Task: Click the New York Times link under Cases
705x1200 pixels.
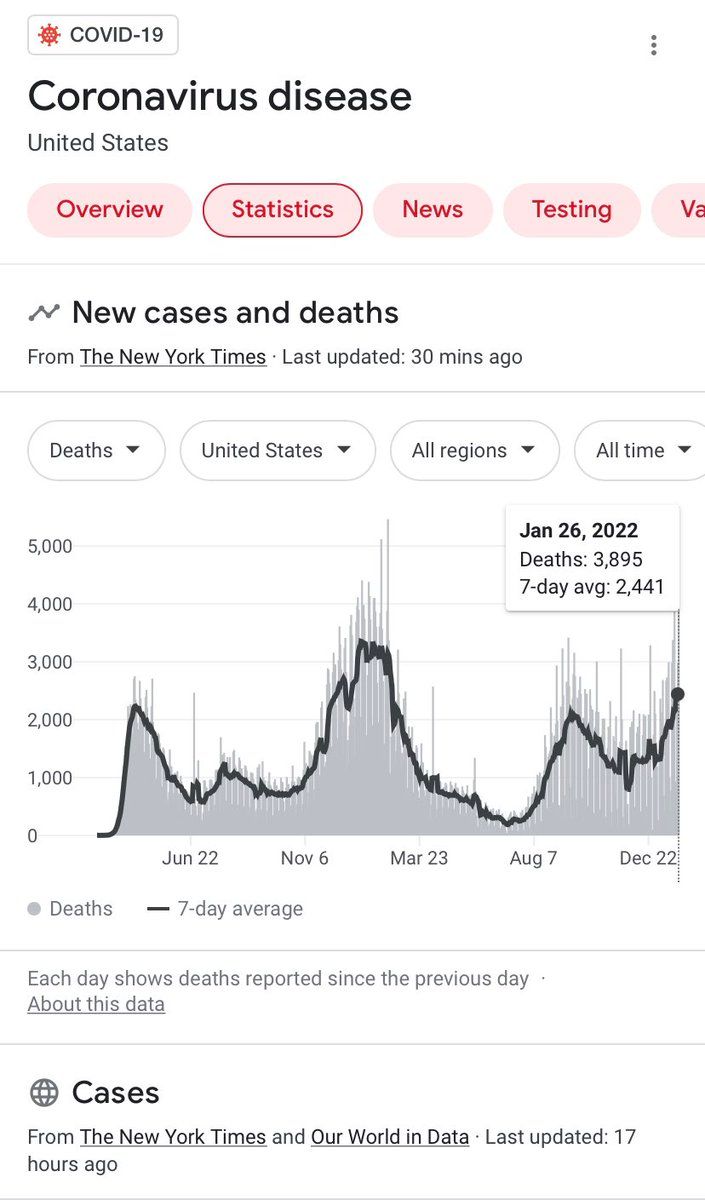Action: 173,1137
